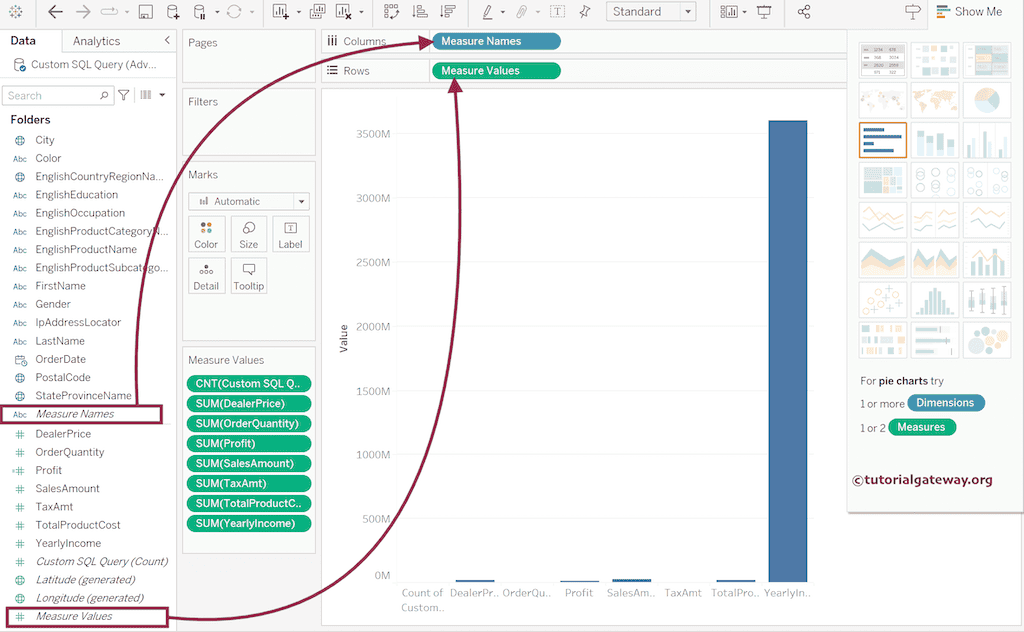Image resolution: width=1024 pixels, height=632 pixels.
Task: Open the Color shelf in Marks card
Action: pyautogui.click(x=206, y=234)
